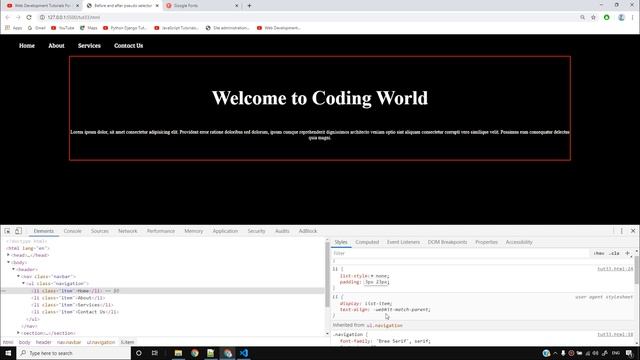The height and width of the screenshot is (360, 640).
Task: Open the Performance tab in DevTools
Action: 161,231
